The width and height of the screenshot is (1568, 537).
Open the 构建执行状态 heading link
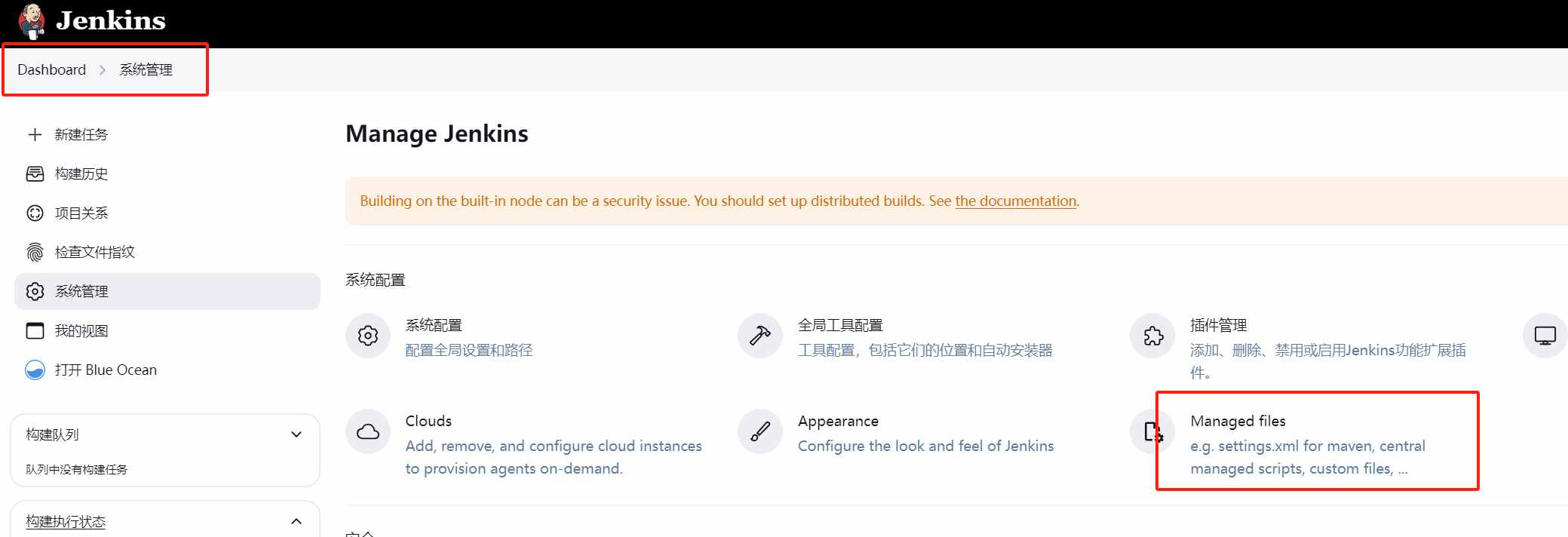66,521
